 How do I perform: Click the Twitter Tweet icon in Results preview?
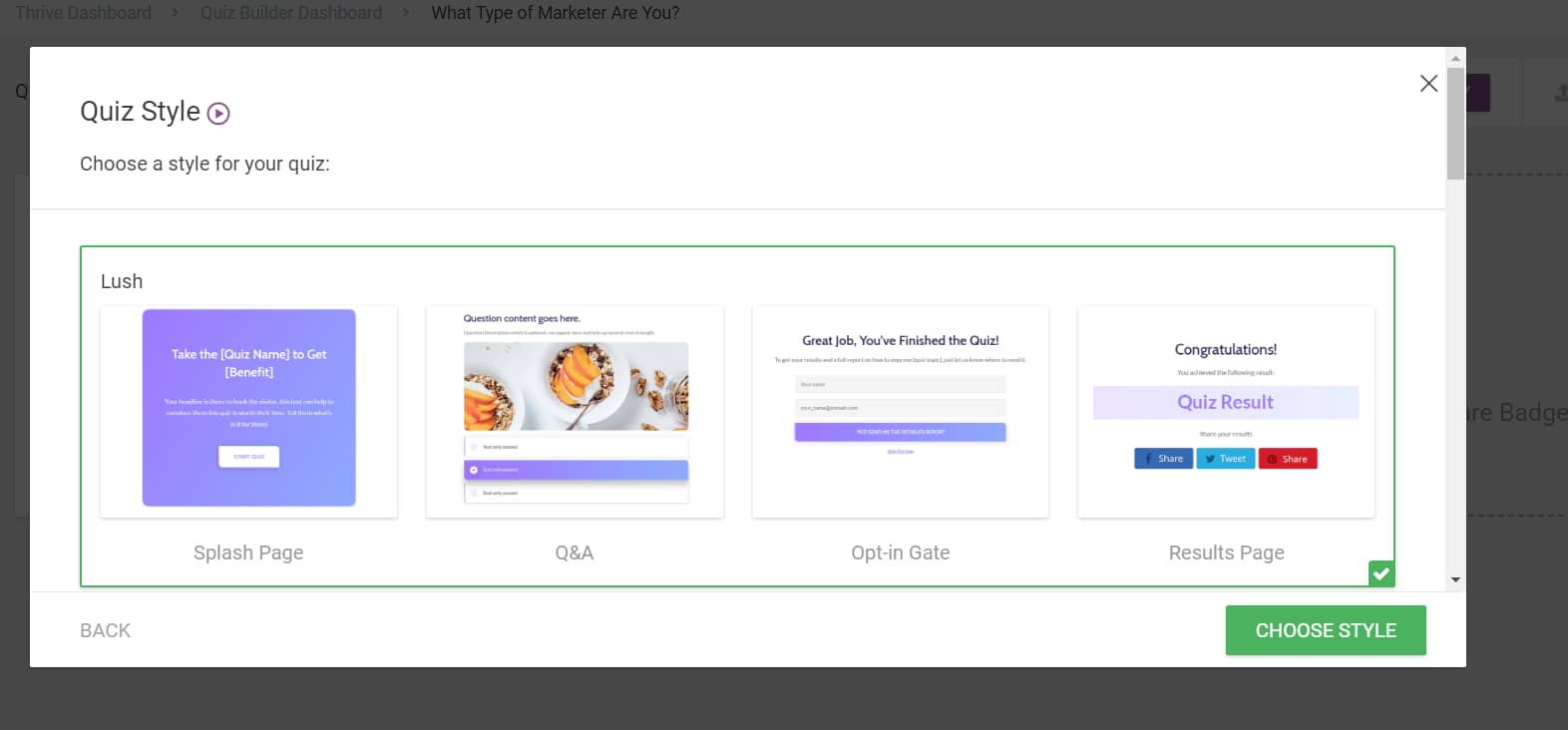(x=1210, y=459)
